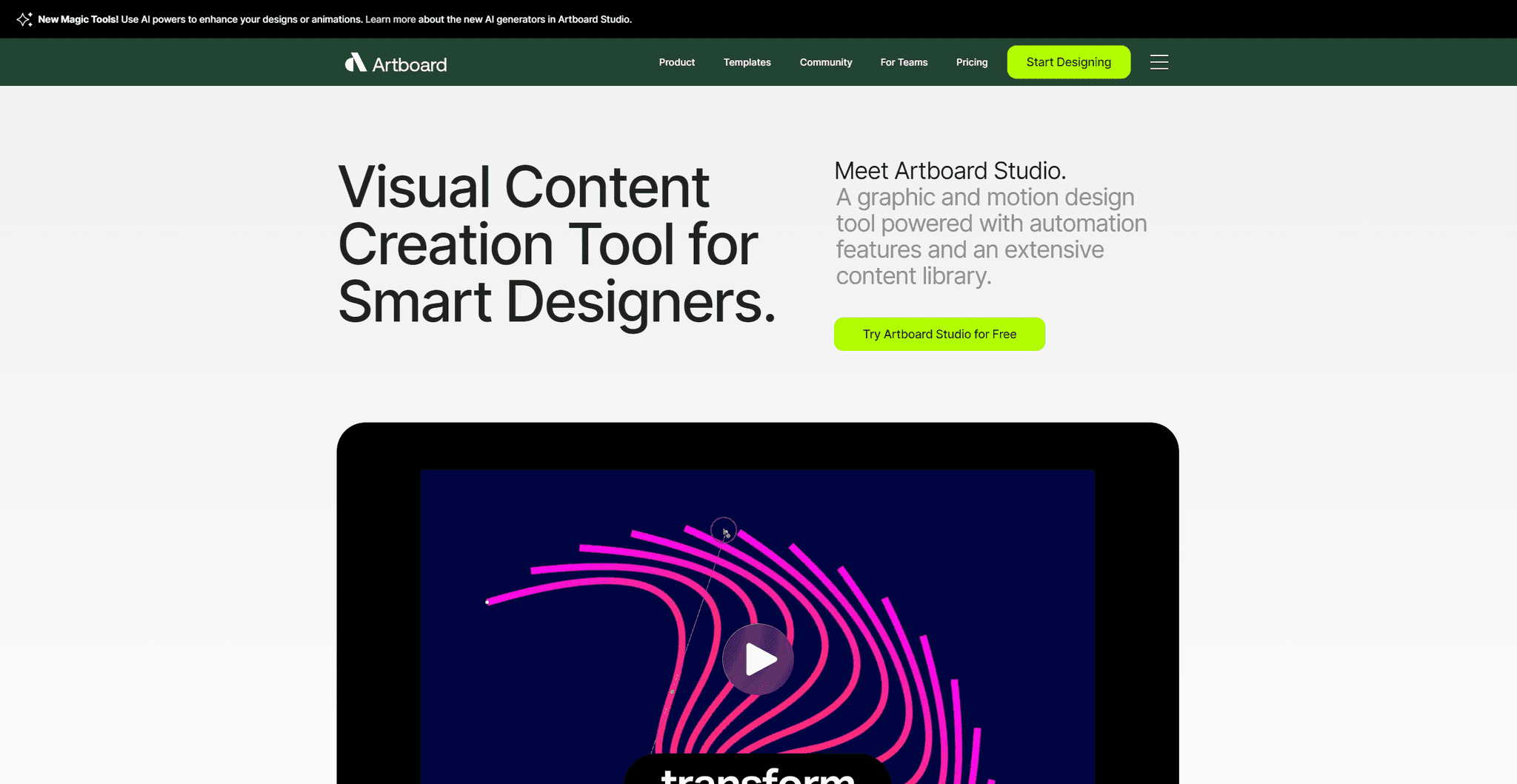
Task: Click the 'transform' caption in video
Action: click(758, 774)
